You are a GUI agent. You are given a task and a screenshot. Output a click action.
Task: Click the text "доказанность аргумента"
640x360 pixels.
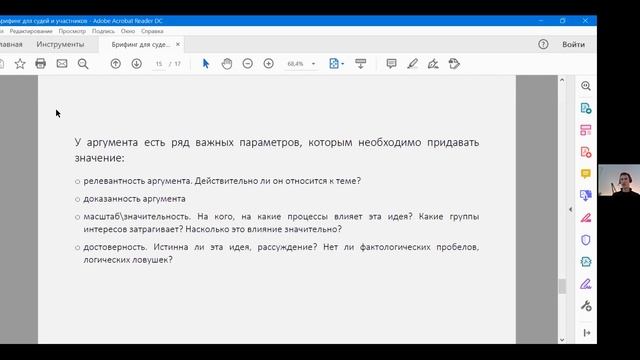click(x=134, y=199)
